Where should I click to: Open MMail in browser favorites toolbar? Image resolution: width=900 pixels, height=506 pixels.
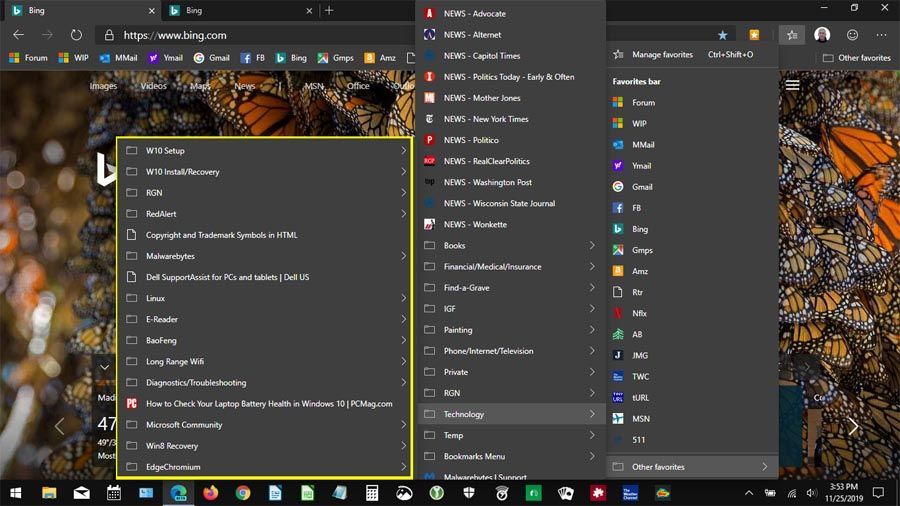(119, 58)
